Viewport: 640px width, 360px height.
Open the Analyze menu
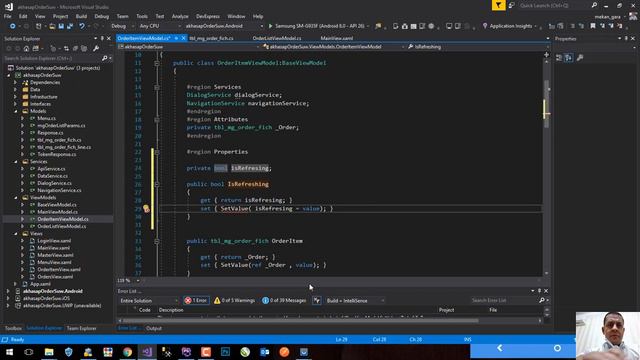click(180, 16)
